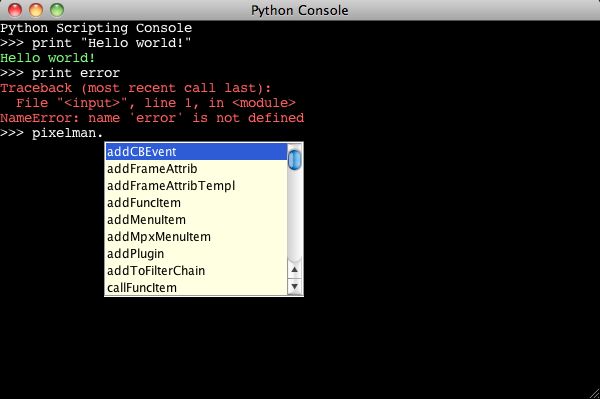Click the green zoom window button
Screen dimensions: 600x399
pyautogui.click(x=57, y=10)
